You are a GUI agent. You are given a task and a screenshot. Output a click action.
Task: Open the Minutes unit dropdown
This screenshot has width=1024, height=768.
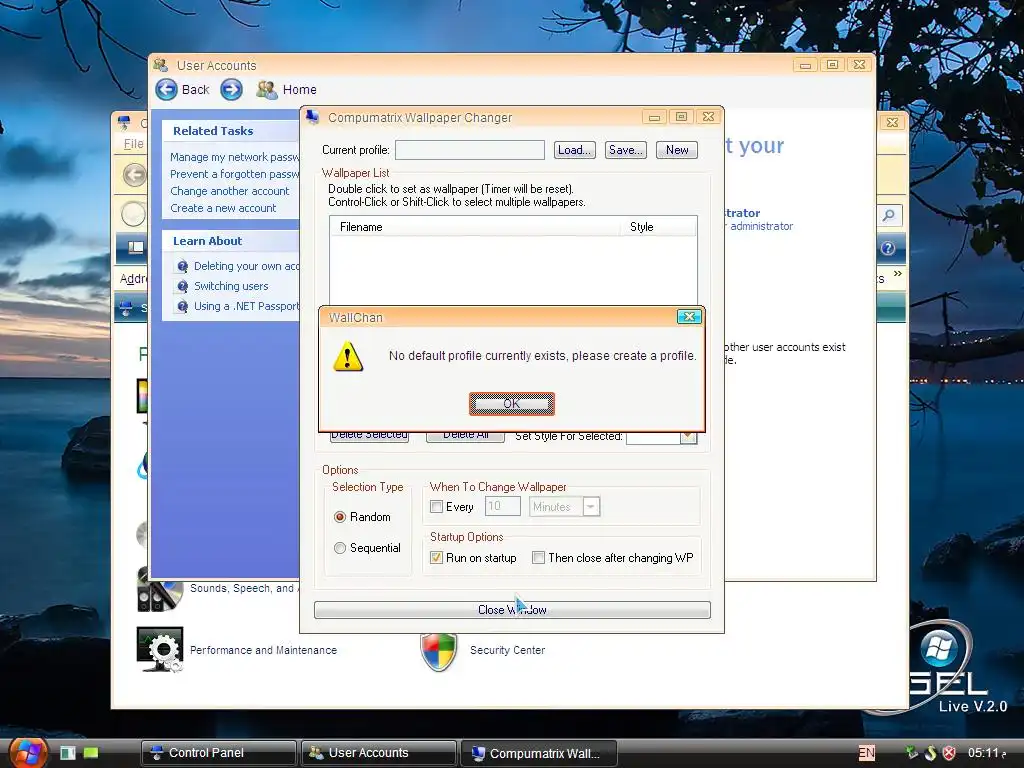[x=591, y=507]
